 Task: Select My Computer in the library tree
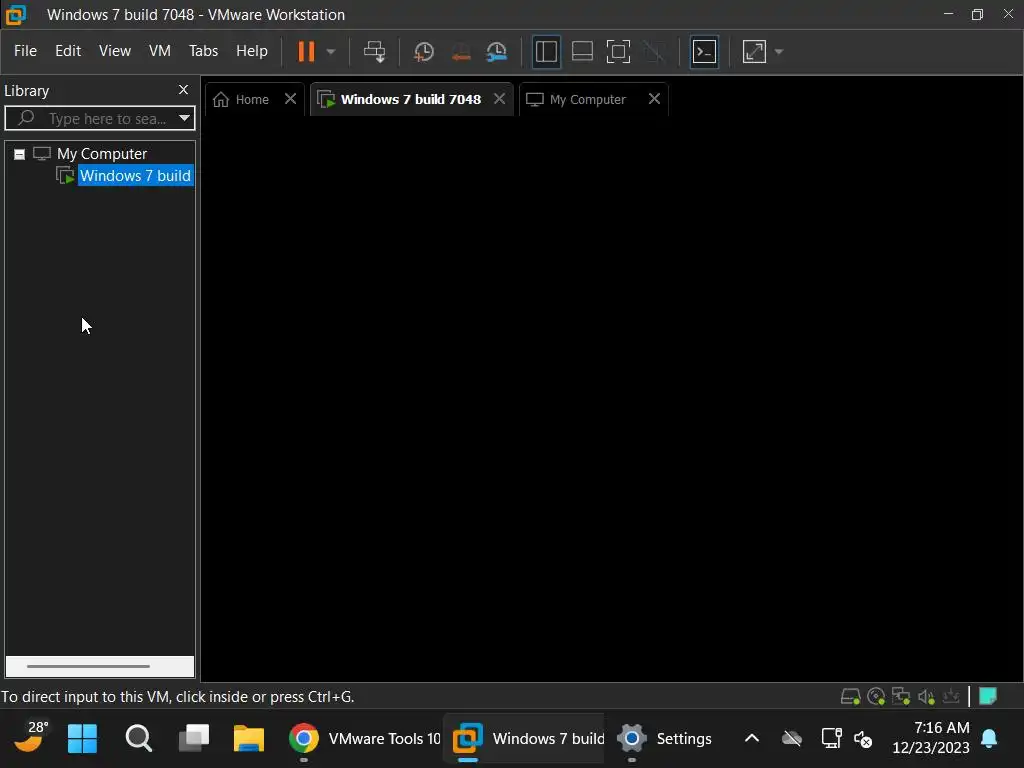pos(102,153)
